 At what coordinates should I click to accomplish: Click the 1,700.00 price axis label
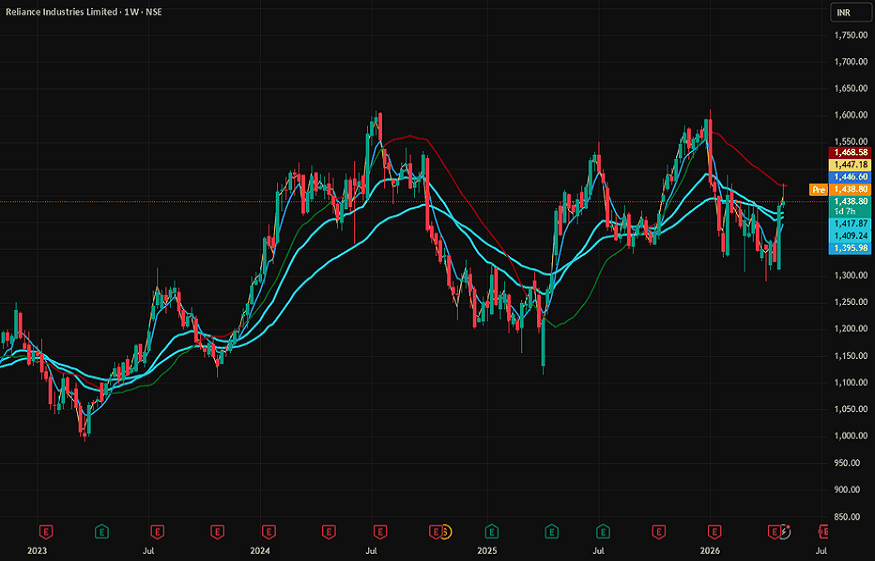[850, 62]
